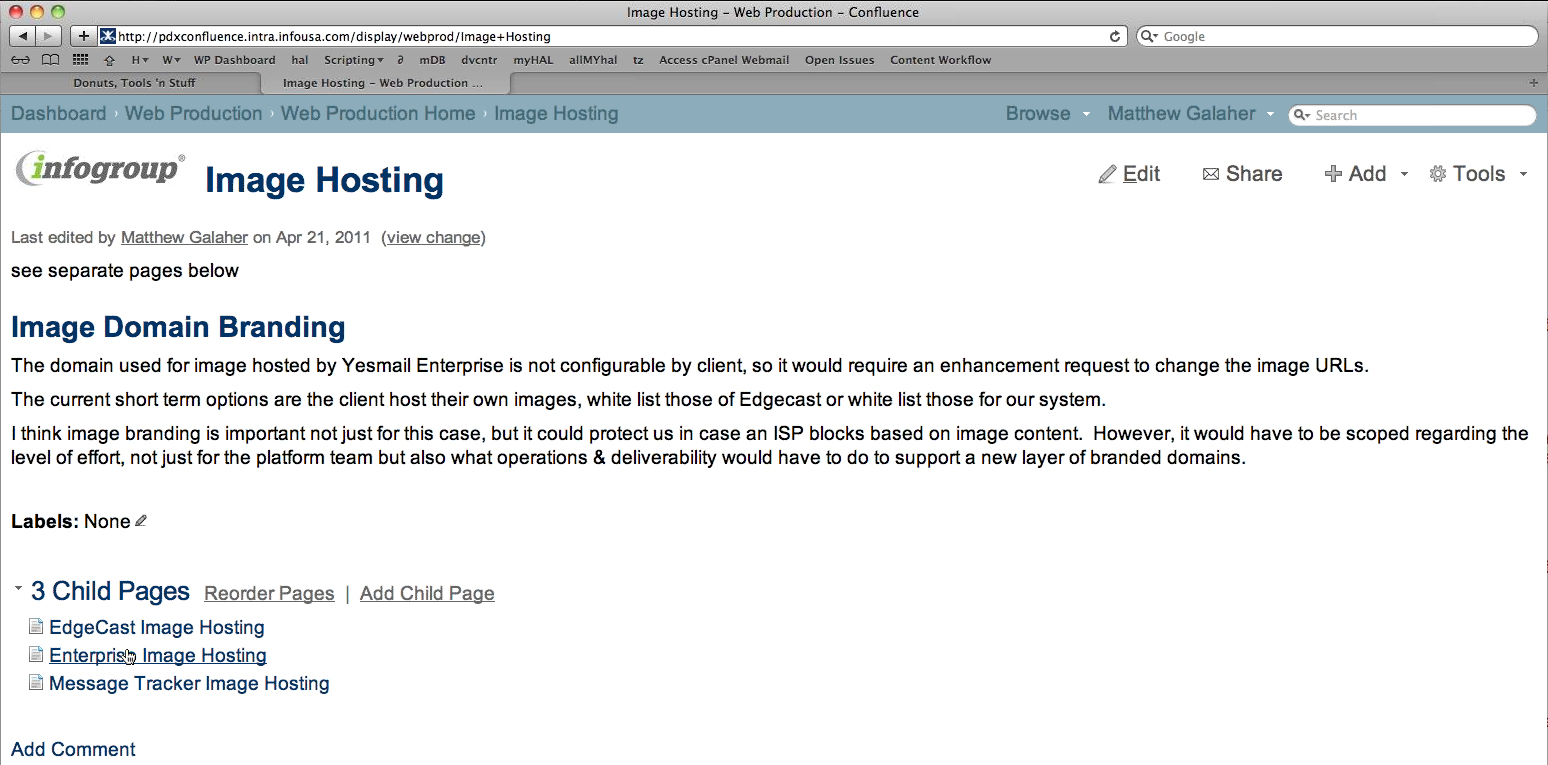Click the Confluence Search field
This screenshot has width=1548, height=765.
[1420, 115]
